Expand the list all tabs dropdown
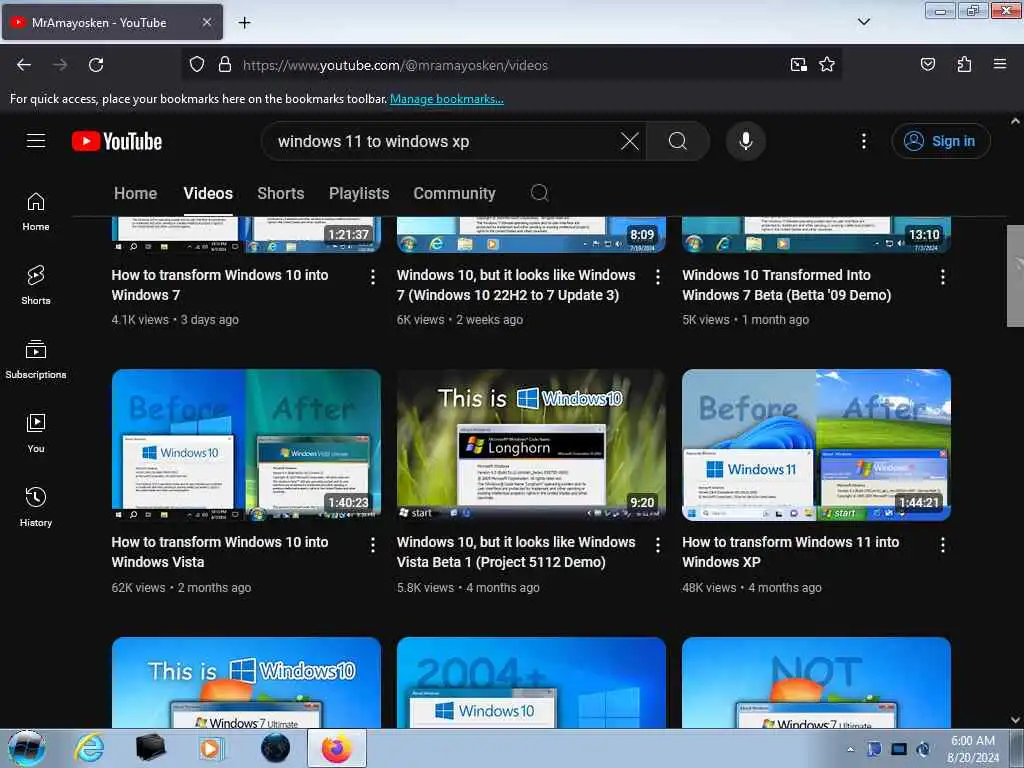Screen dimensions: 1024x768 point(863,22)
